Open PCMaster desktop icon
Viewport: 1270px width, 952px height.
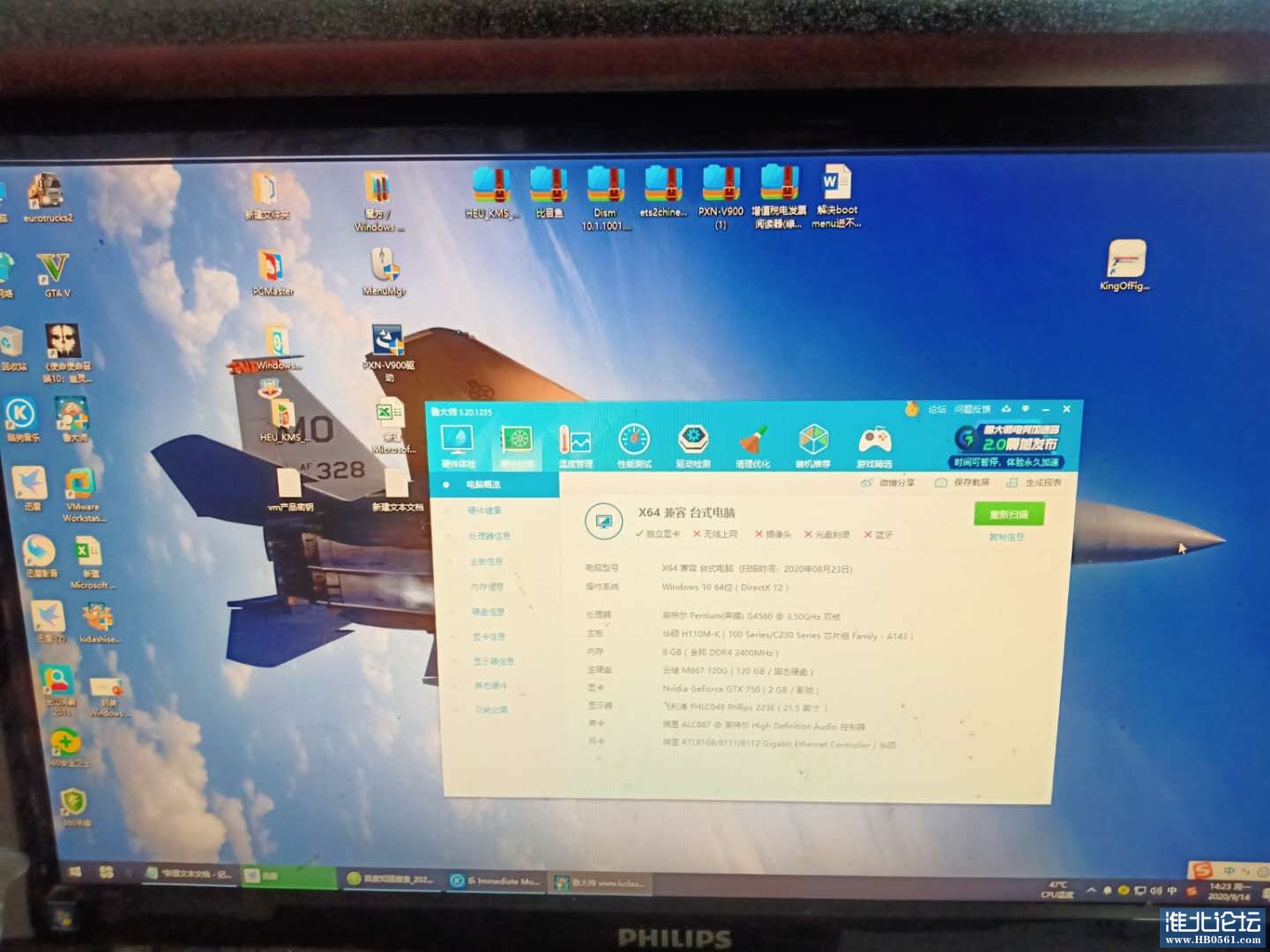pyautogui.click(x=273, y=272)
